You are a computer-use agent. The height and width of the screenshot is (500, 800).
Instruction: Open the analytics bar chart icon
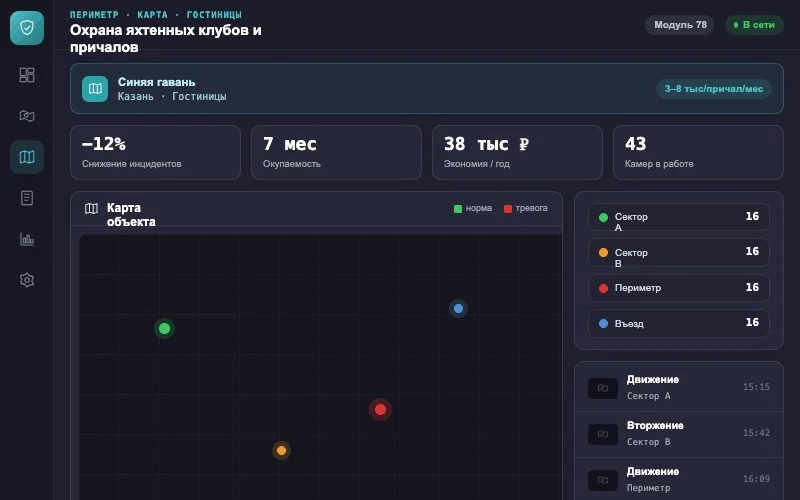coord(27,239)
